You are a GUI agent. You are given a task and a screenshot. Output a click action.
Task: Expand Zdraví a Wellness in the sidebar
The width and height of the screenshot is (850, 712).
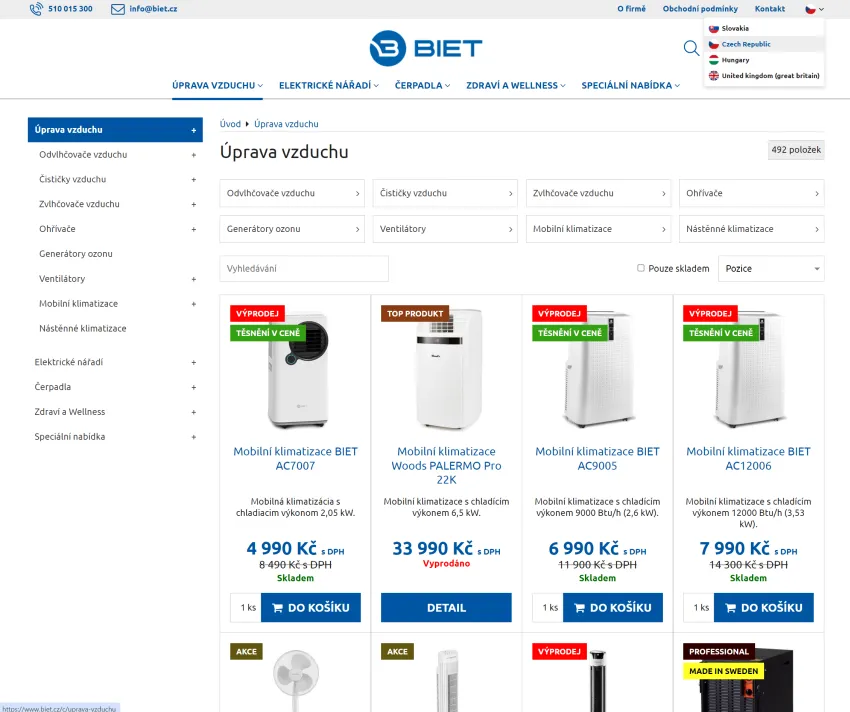click(194, 412)
